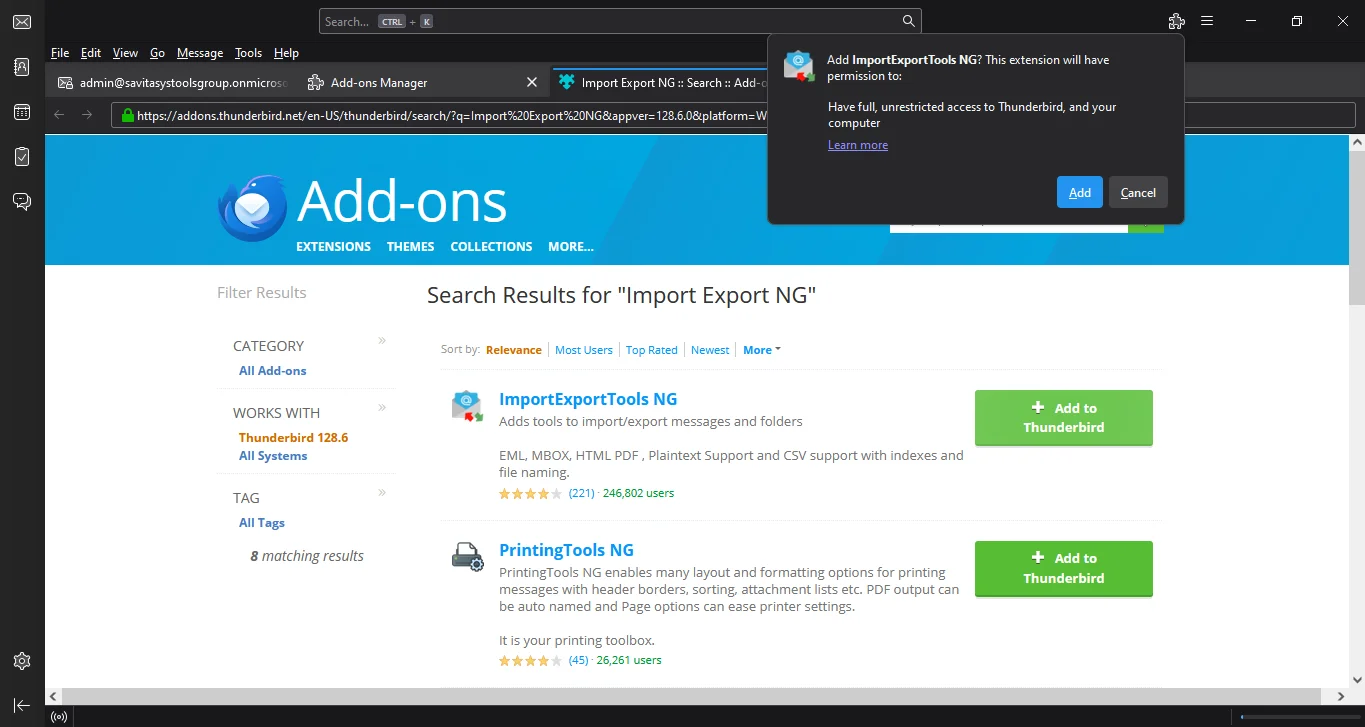Close the Add-ons Manager tab
Image resolution: width=1365 pixels, height=727 pixels.
(532, 82)
